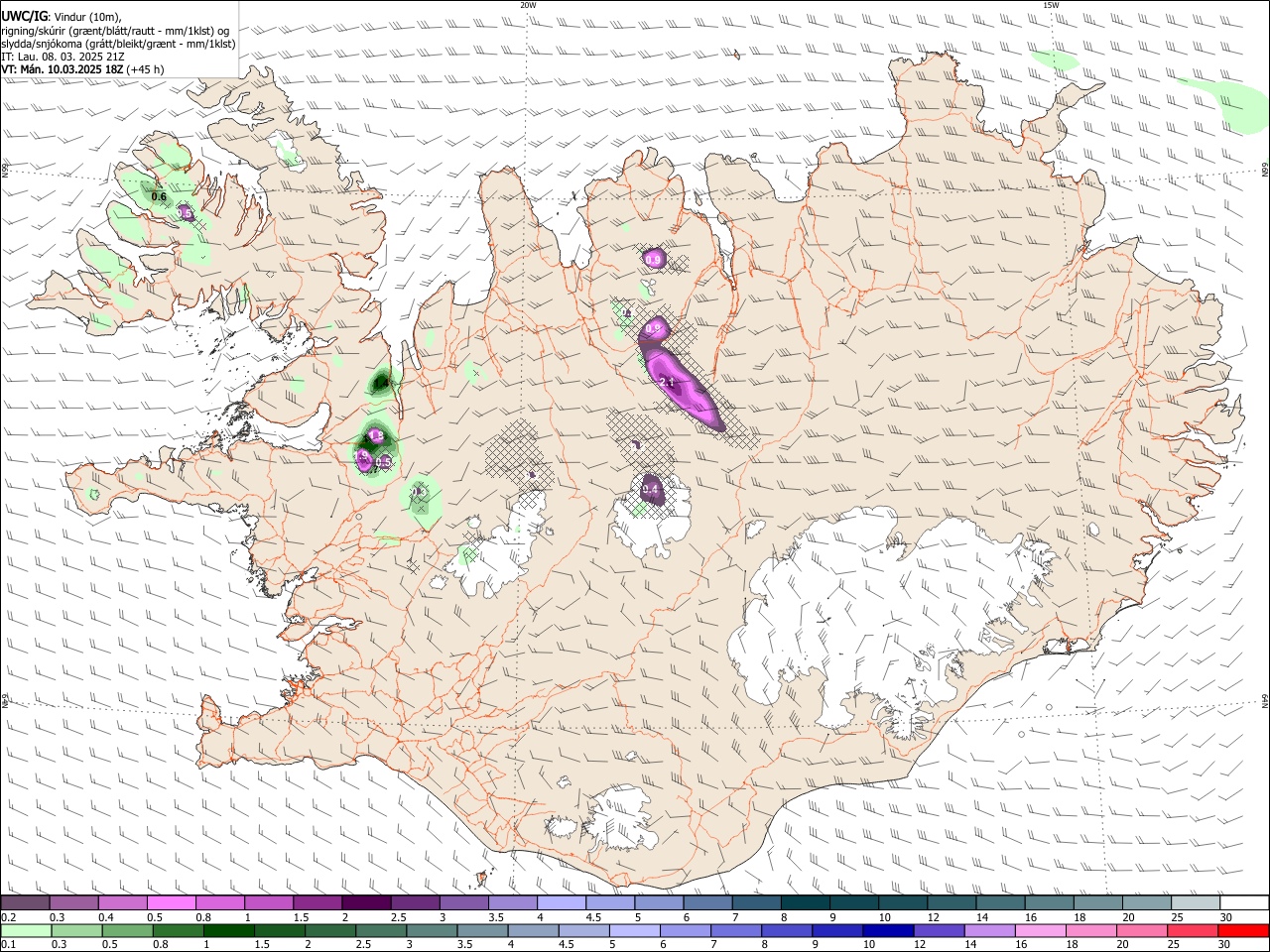Click the 15W longitude label

(1050, 5)
